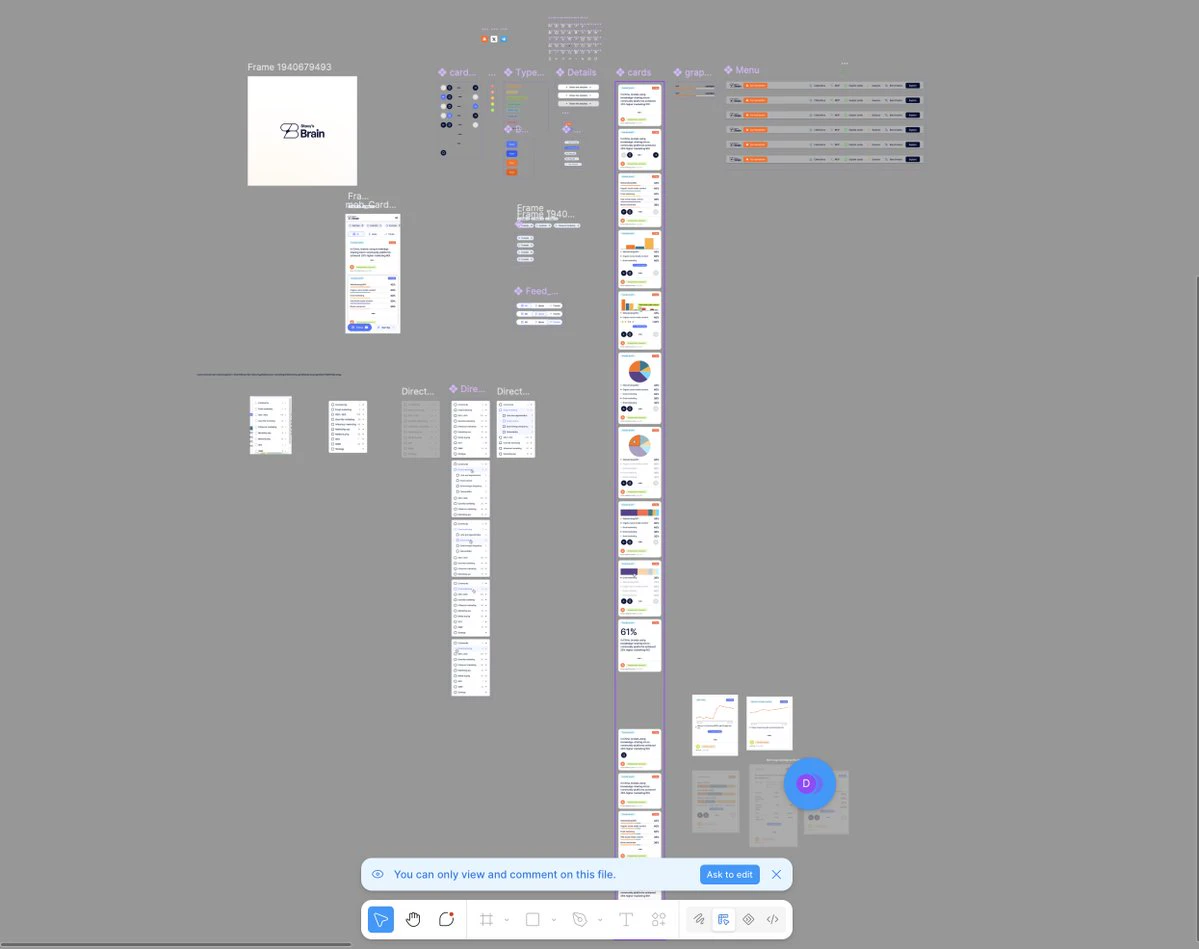Screen dimensions: 1199x949
Task: Pick the Frame tool
Action: click(x=486, y=919)
